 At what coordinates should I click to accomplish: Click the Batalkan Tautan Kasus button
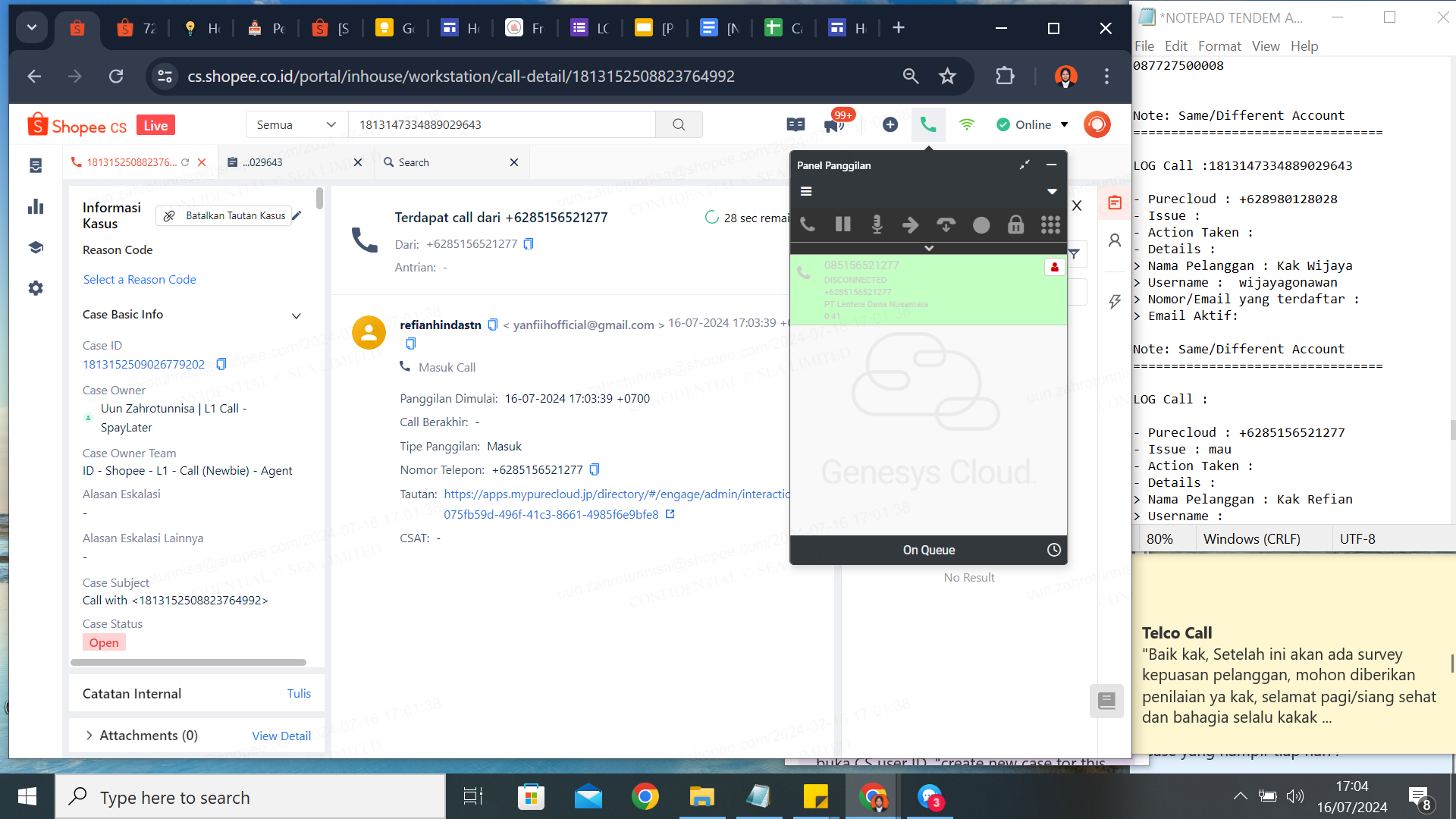point(225,216)
